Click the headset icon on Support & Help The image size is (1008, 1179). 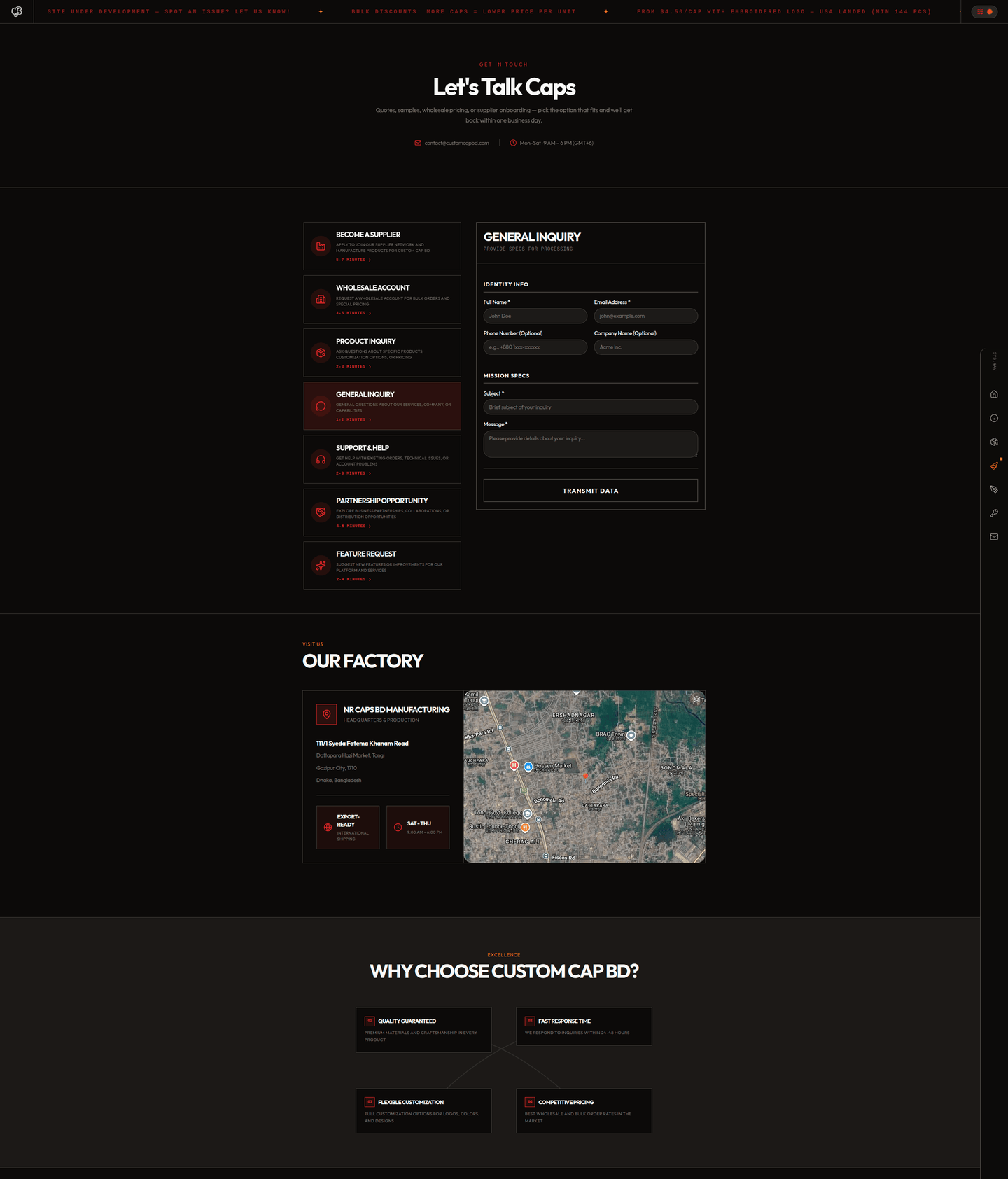pyautogui.click(x=321, y=459)
